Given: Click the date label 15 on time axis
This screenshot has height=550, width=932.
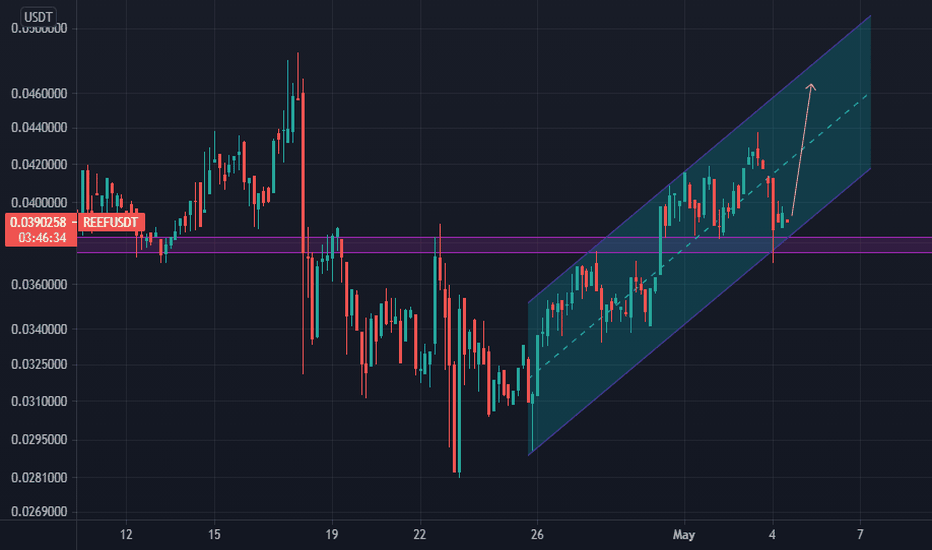Looking at the screenshot, I should click(x=214, y=535).
